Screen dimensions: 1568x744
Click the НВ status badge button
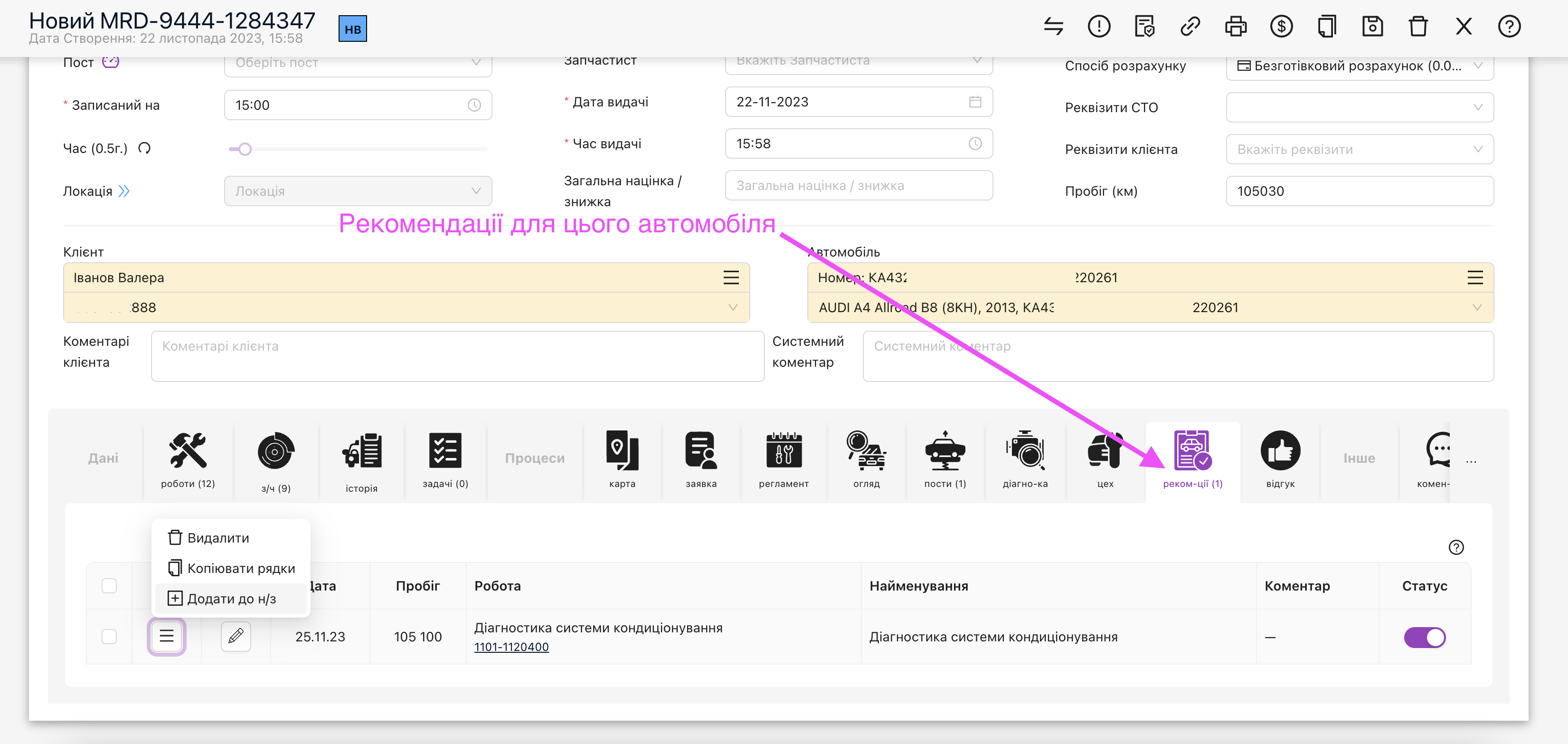[x=353, y=29]
